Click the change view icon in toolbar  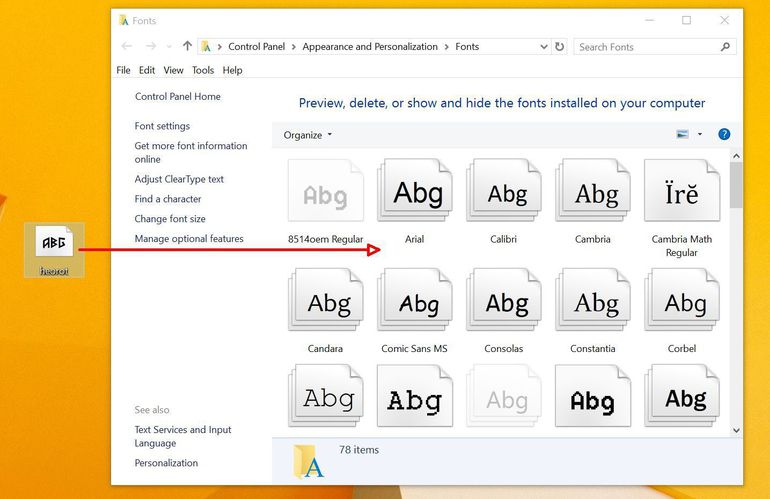[x=682, y=134]
